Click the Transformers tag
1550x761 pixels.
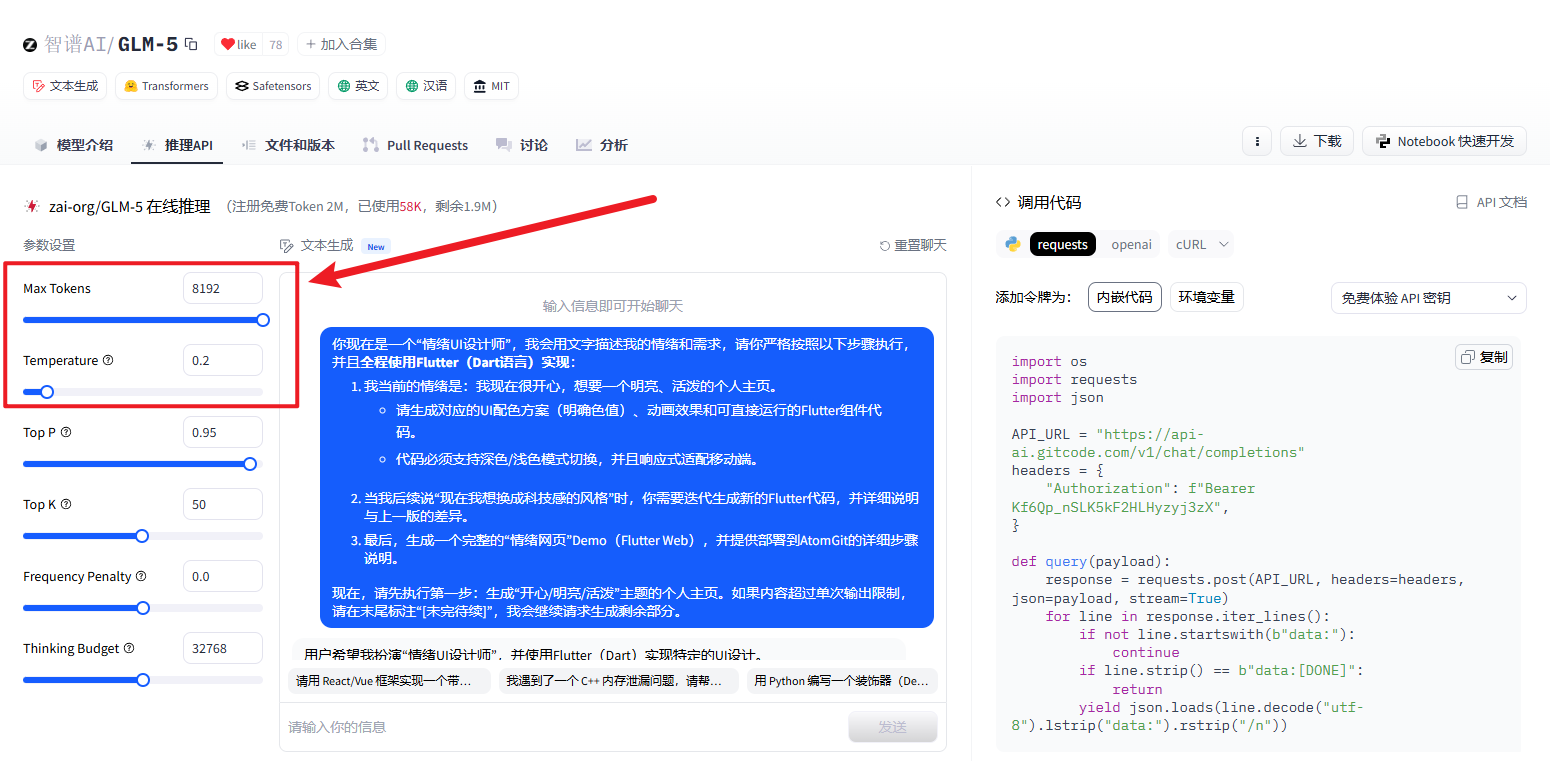pyautogui.click(x=167, y=86)
